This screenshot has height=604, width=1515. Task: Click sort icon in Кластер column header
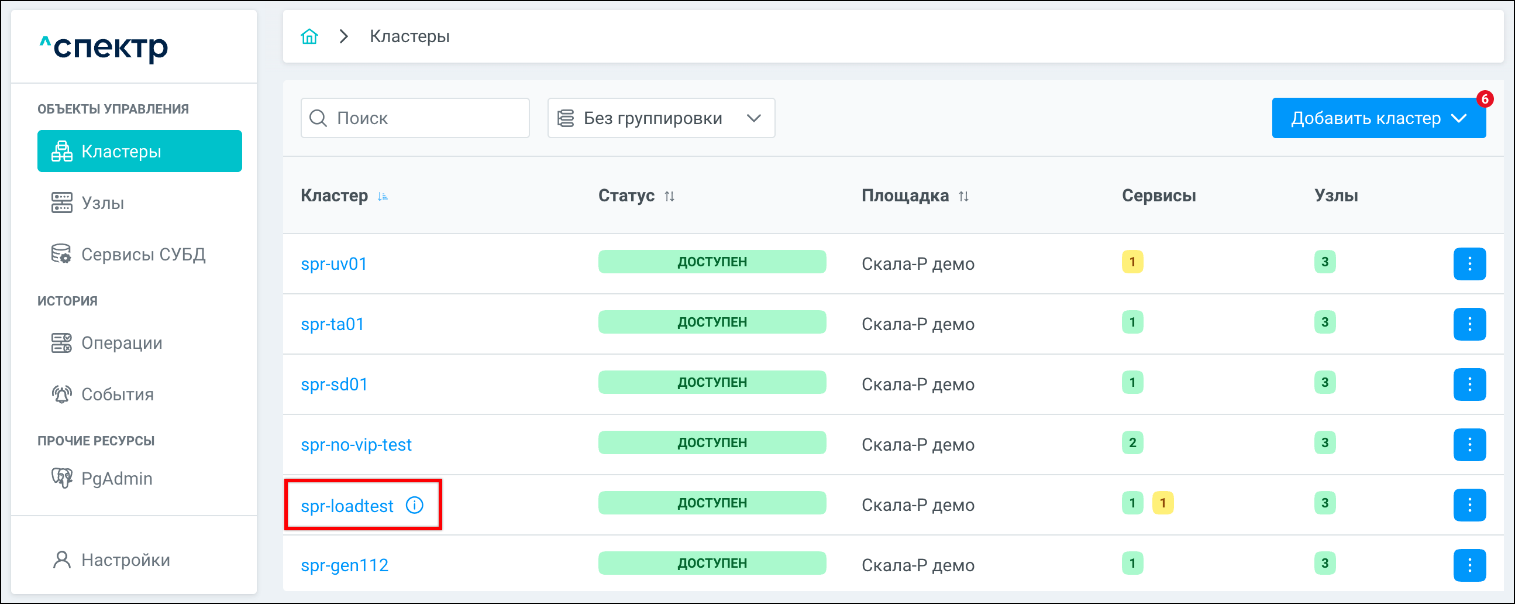pos(383,197)
